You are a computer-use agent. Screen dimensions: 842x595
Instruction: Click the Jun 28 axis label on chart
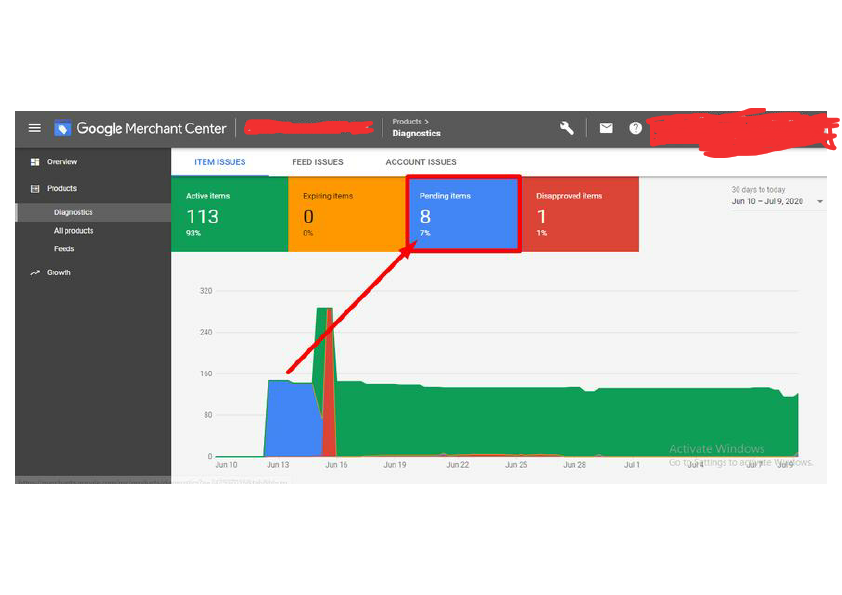574,465
